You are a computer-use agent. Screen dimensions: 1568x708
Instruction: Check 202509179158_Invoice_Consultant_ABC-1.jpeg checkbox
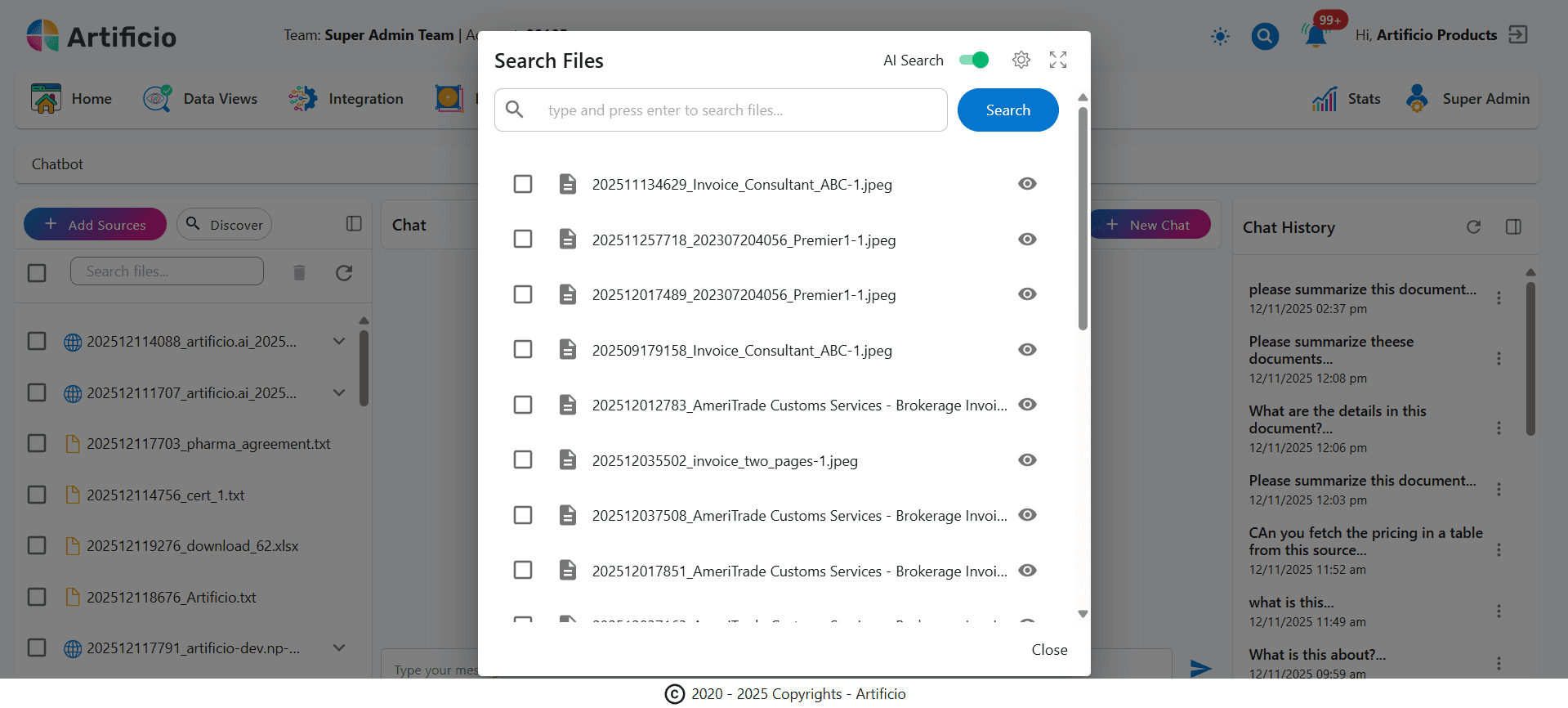(x=523, y=349)
